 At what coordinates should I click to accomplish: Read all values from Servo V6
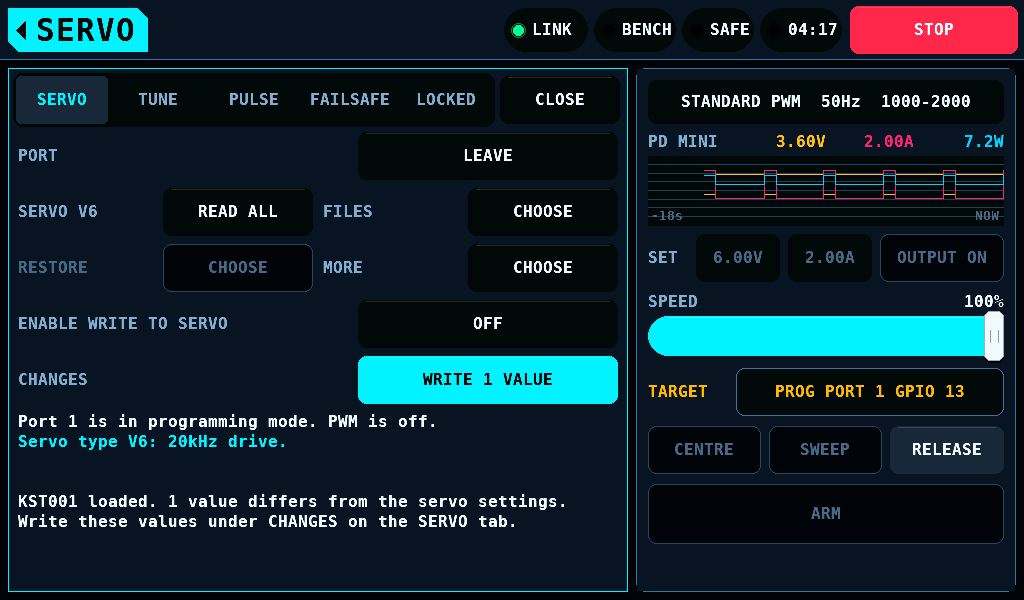pyautogui.click(x=238, y=212)
